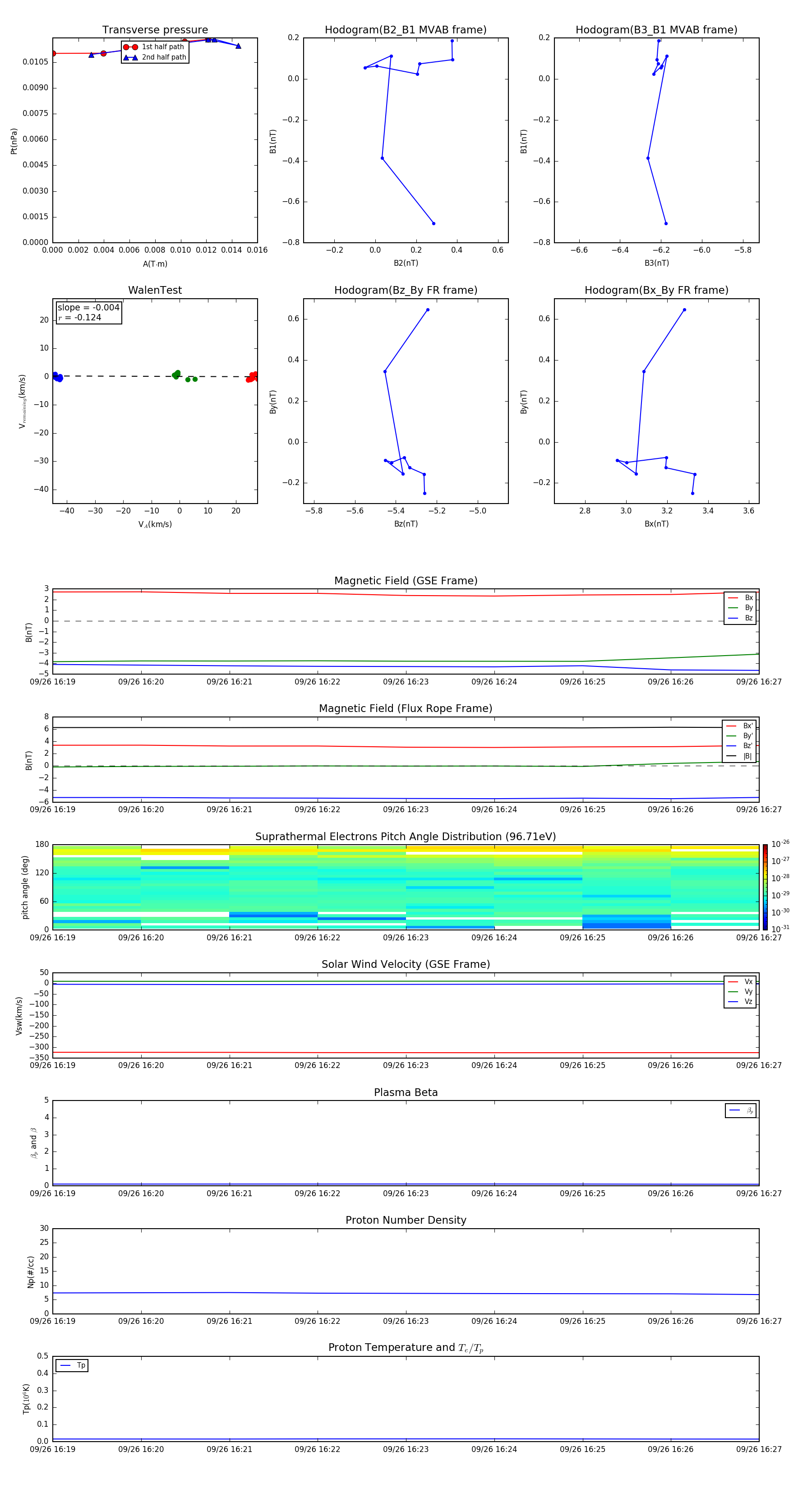The height and width of the screenshot is (1489, 812).
Task: Click the '|B|' legend entry
Action: [740, 756]
